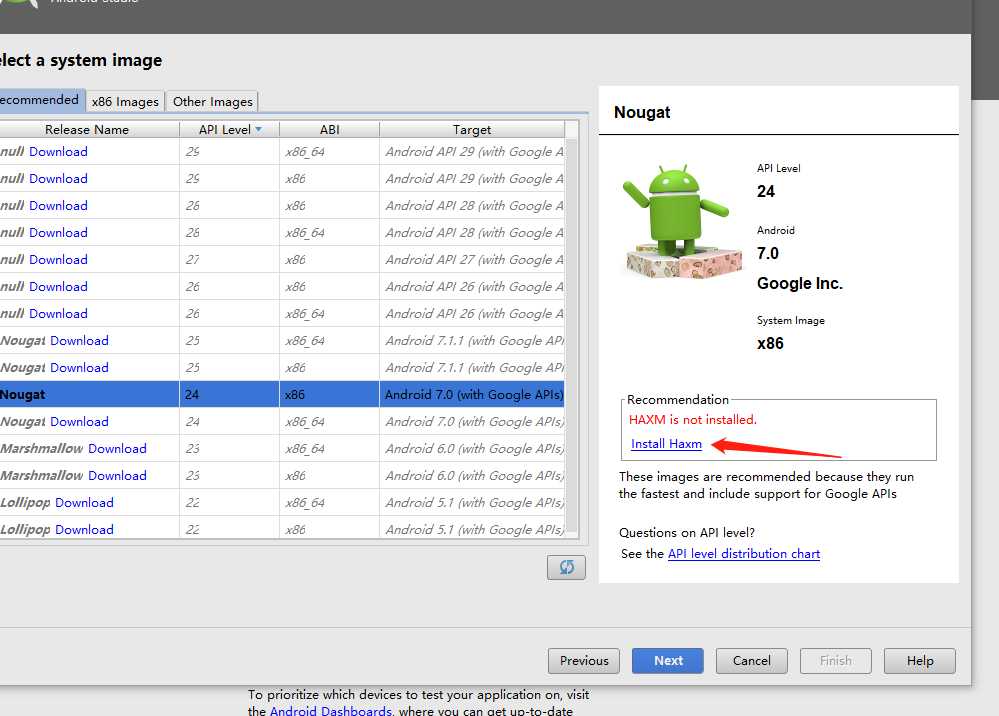Download Lollipop x86 system image
The image size is (999, 716).
click(84, 529)
